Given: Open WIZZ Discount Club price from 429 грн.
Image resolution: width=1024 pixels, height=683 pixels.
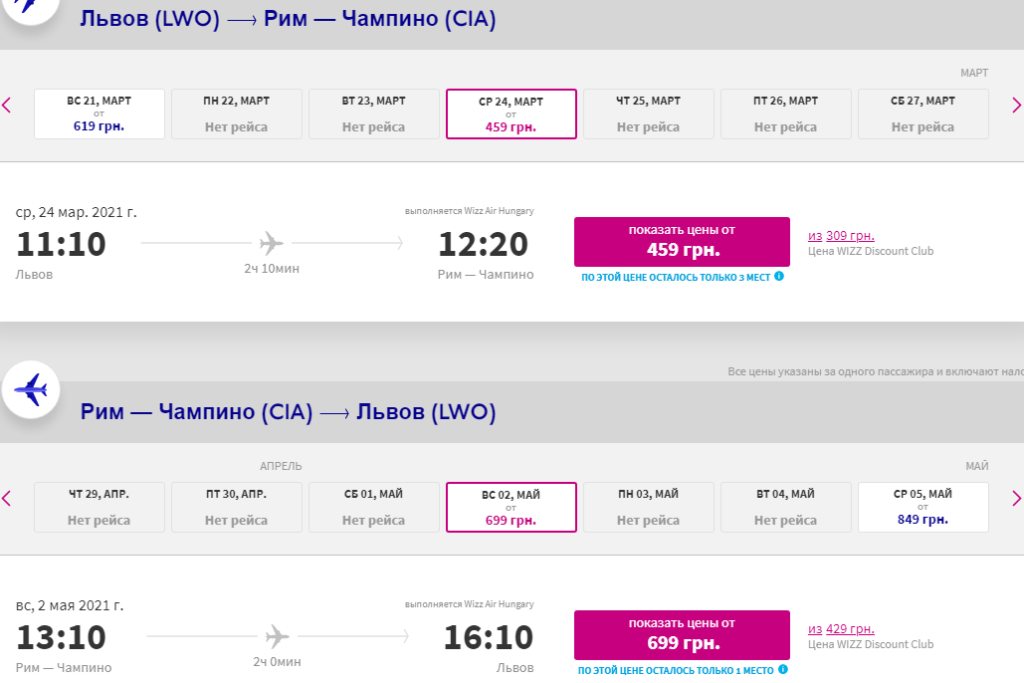Looking at the screenshot, I should point(841,629).
